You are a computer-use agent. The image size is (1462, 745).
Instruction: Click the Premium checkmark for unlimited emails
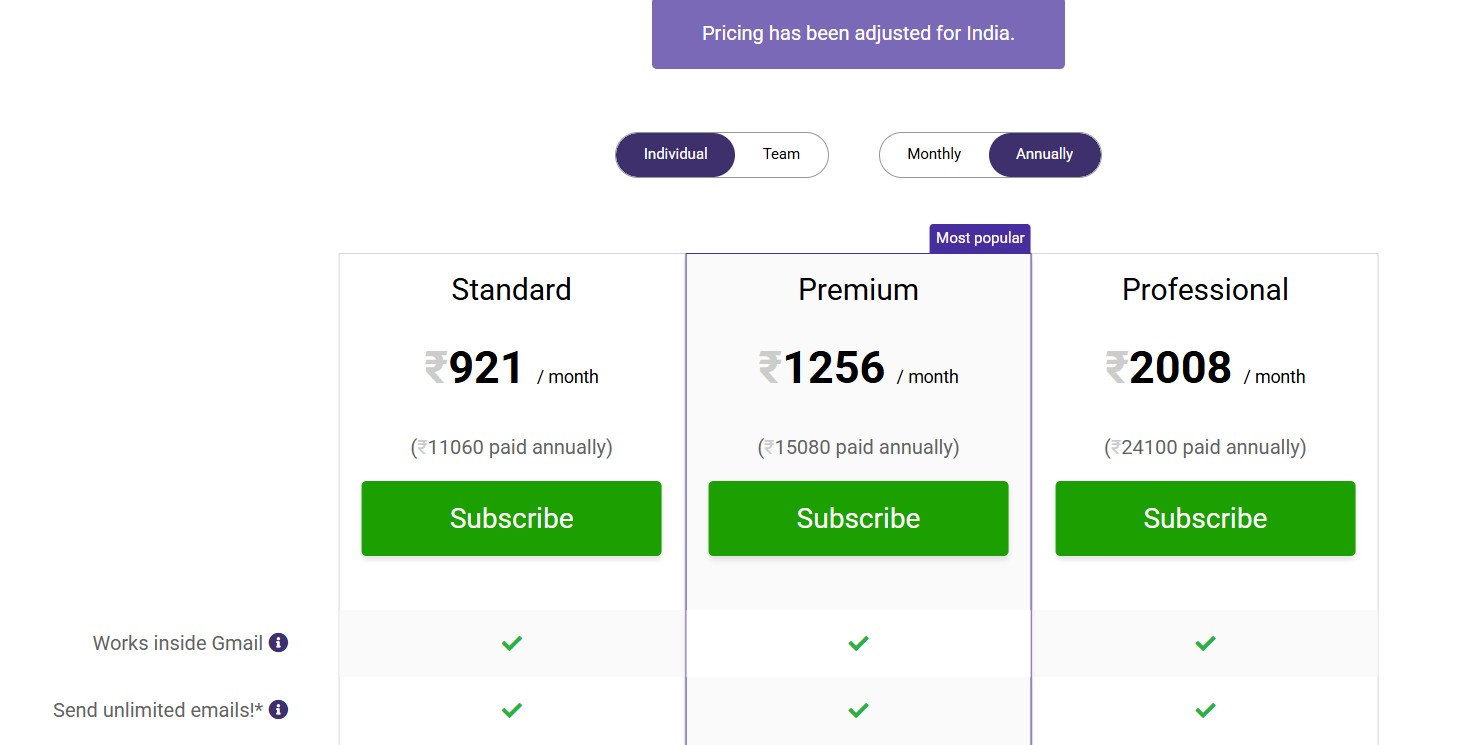858,710
